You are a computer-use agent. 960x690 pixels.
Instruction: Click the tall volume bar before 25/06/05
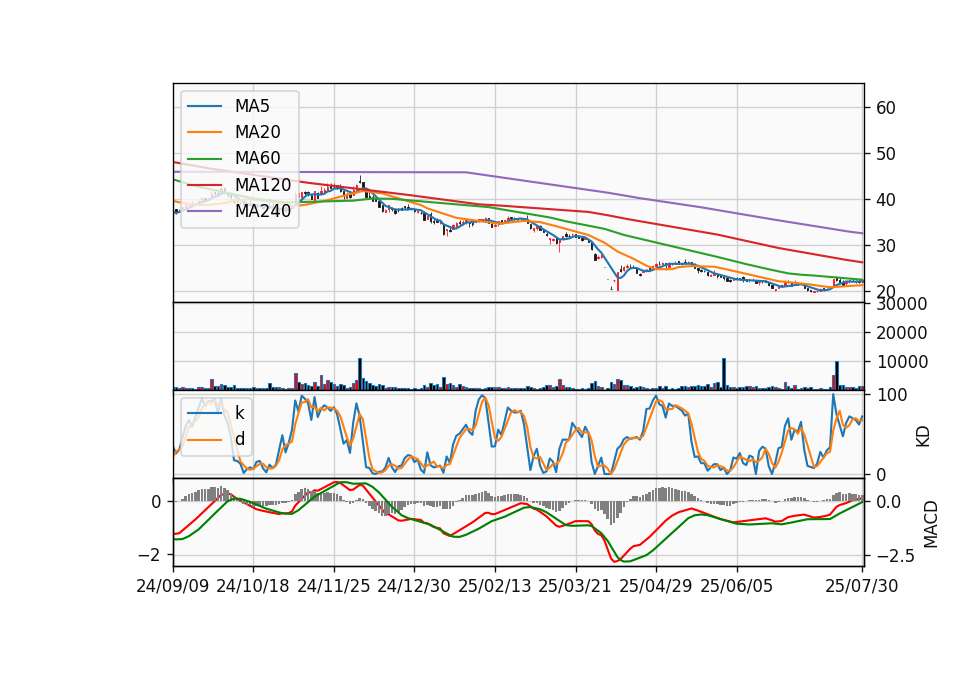tap(724, 374)
